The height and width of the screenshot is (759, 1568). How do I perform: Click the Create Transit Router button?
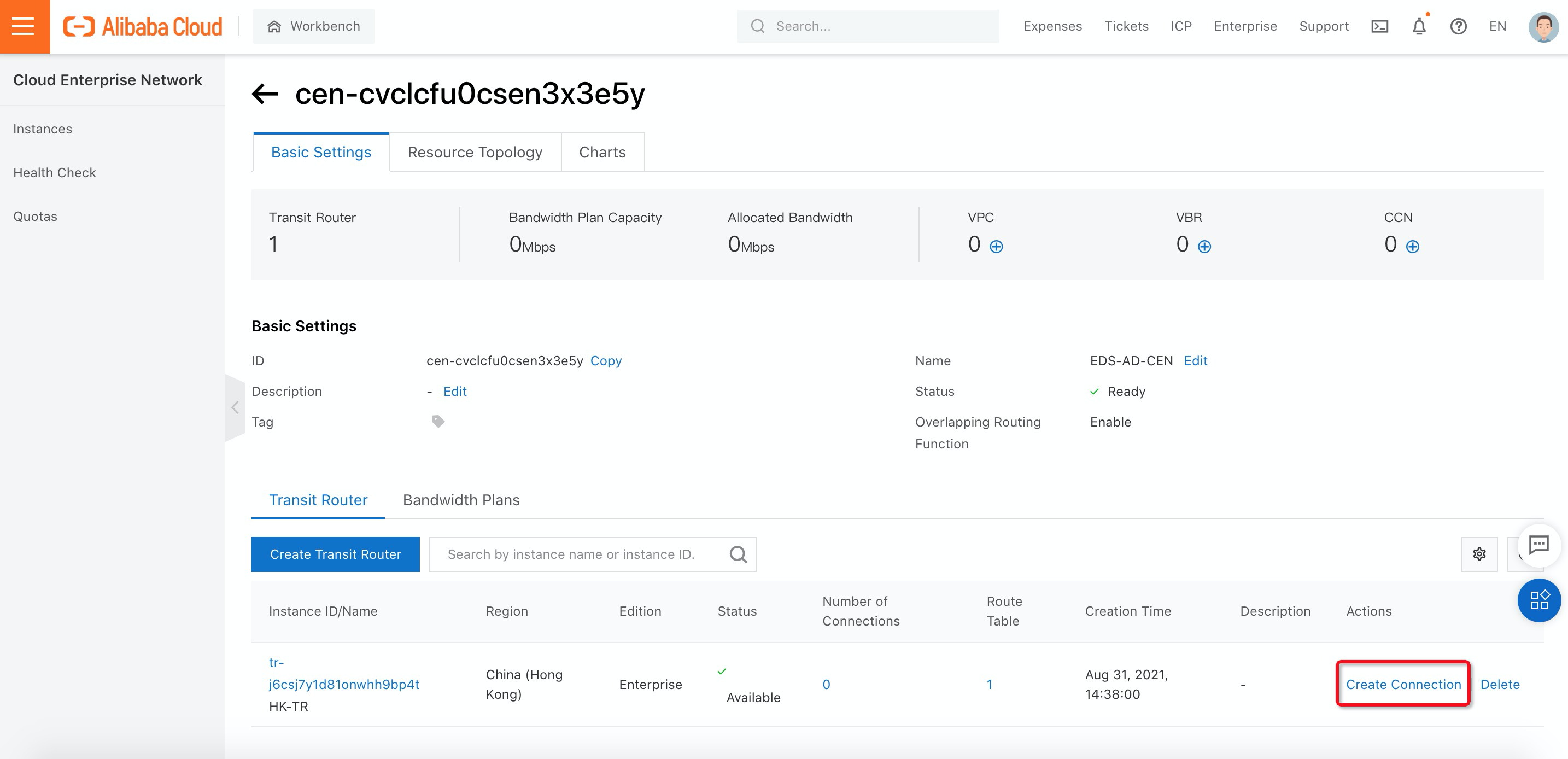tap(335, 554)
